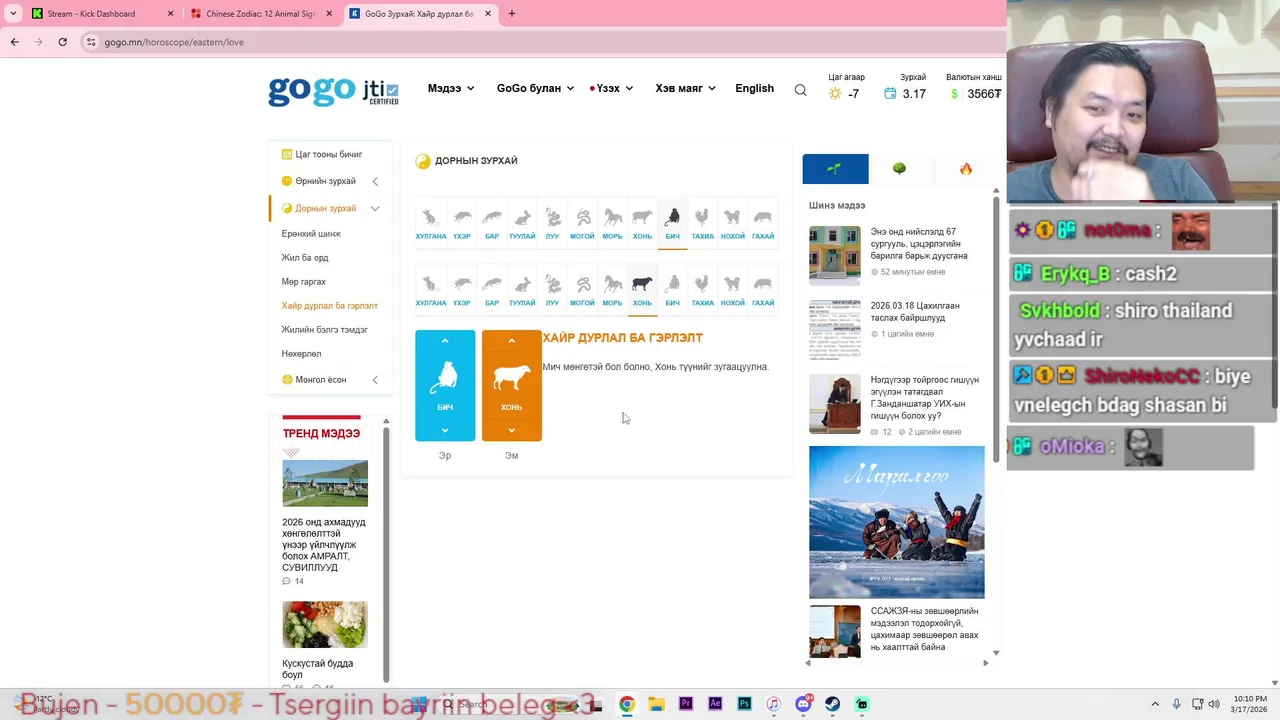The image size is (1280, 720).
Task: Step the blue Бич card down
Action: coord(445,430)
